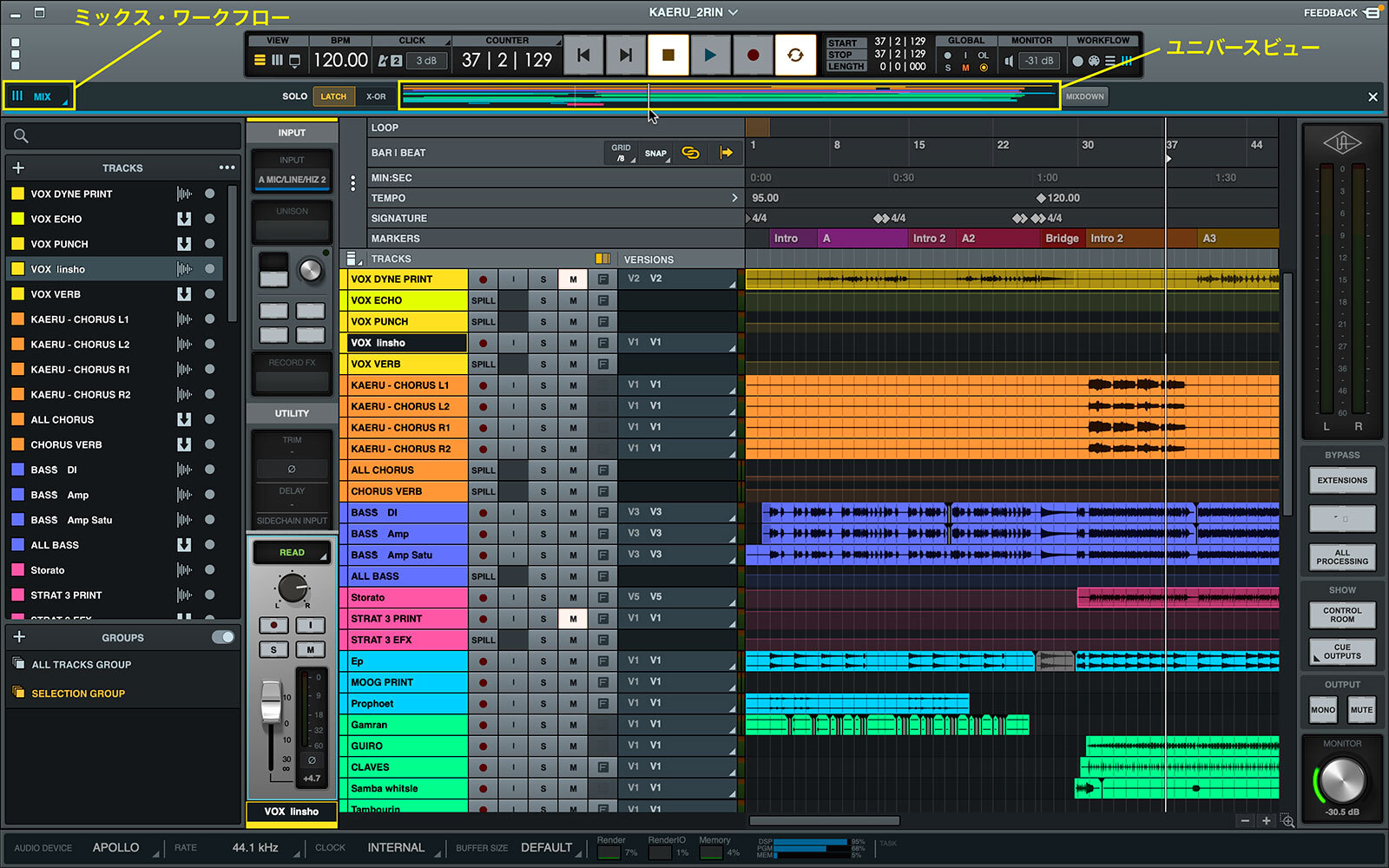Click the Record transport button
Image resolution: width=1389 pixels, height=868 pixels.
coord(753,56)
